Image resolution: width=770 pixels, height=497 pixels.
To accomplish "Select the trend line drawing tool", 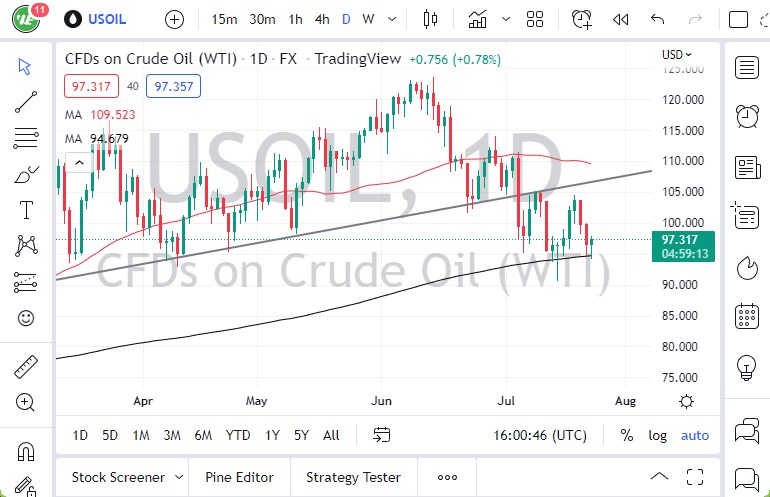I will pyautogui.click(x=26, y=101).
